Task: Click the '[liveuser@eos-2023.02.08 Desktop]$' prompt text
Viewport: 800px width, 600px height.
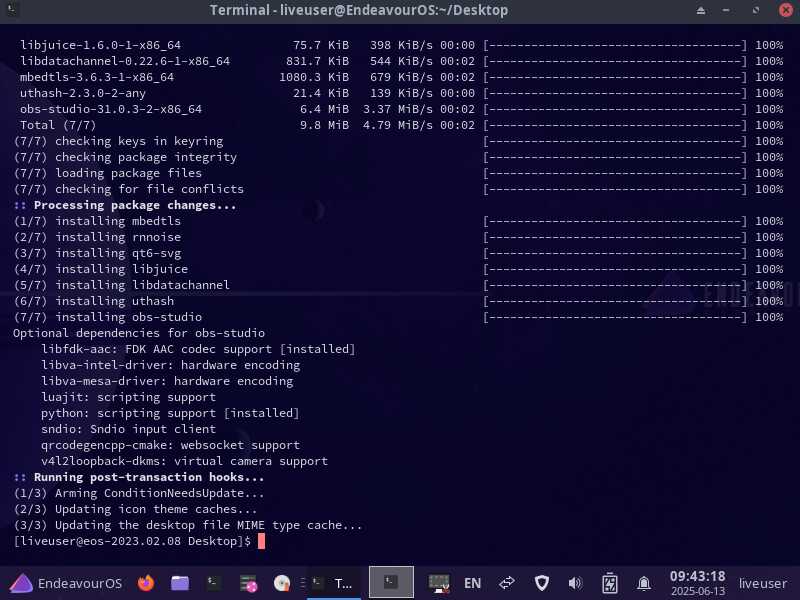Action: point(132,541)
